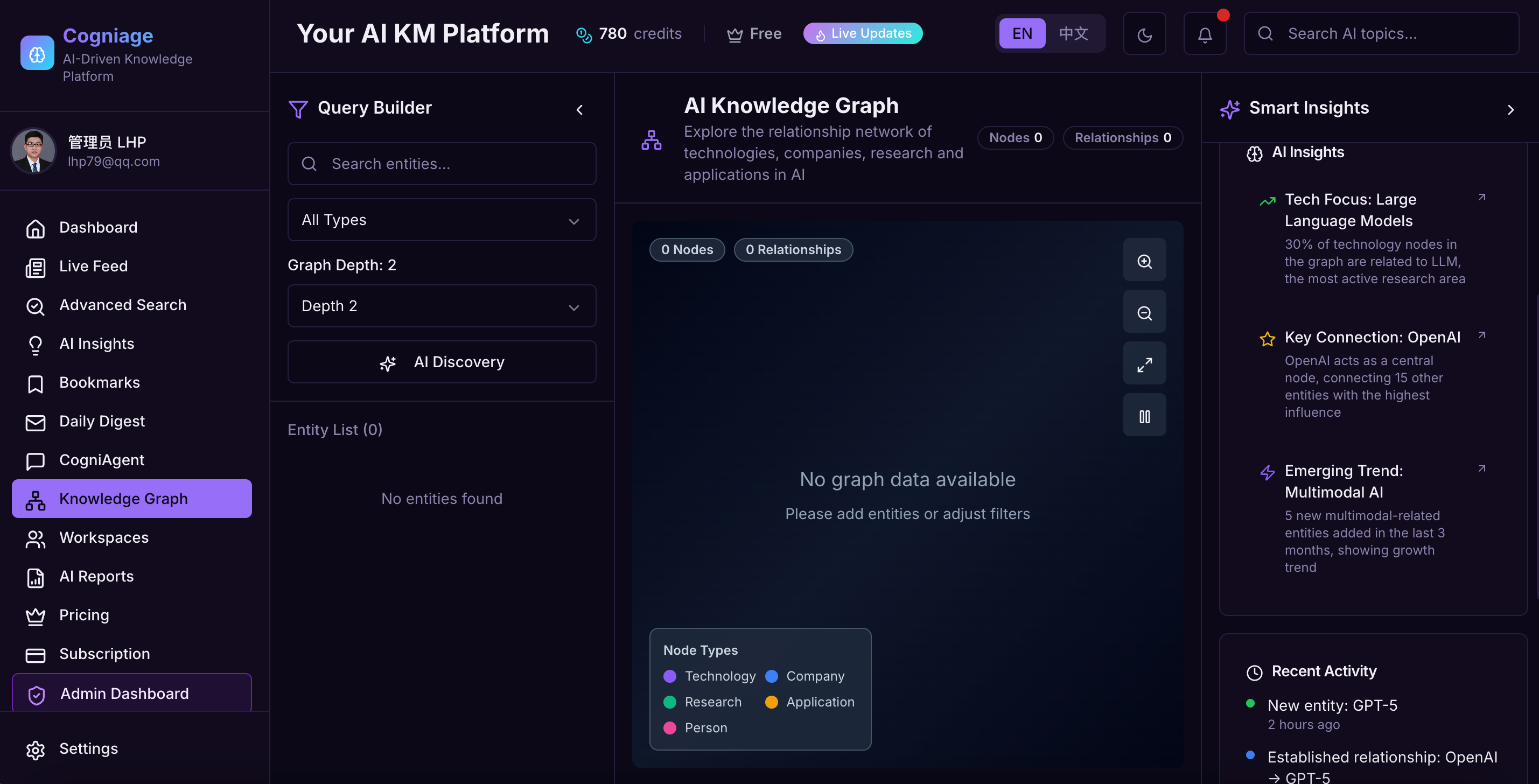The image size is (1539, 784).
Task: Go to CogniAgent in sidebar
Action: (102, 460)
